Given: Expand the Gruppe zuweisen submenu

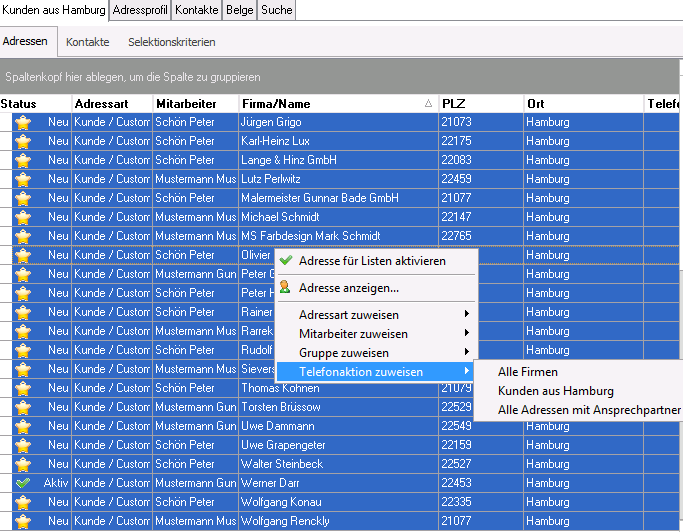Looking at the screenshot, I should pos(376,353).
